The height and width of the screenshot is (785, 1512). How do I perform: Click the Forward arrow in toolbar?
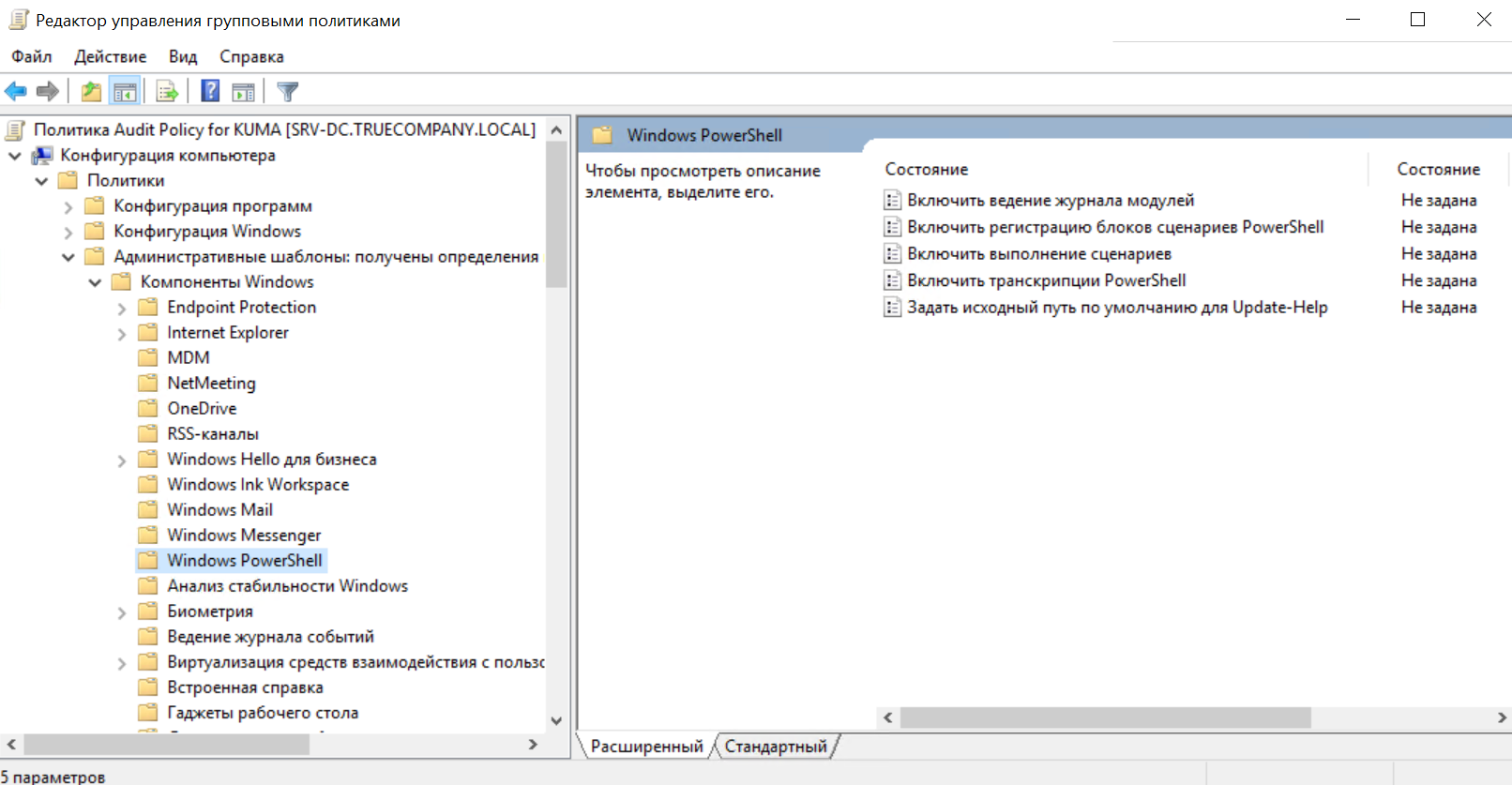pos(47,91)
